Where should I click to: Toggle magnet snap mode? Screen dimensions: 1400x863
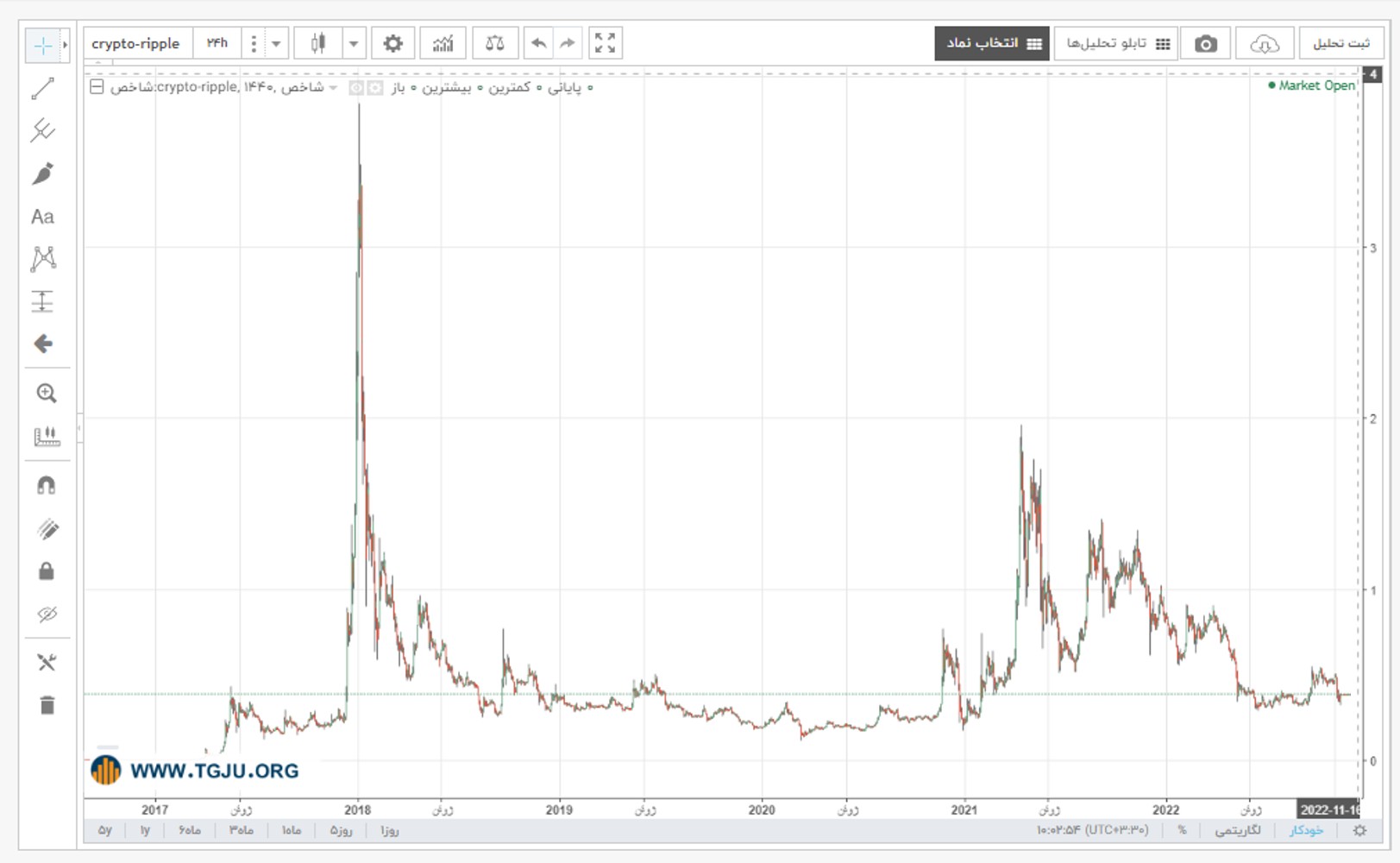(47, 486)
